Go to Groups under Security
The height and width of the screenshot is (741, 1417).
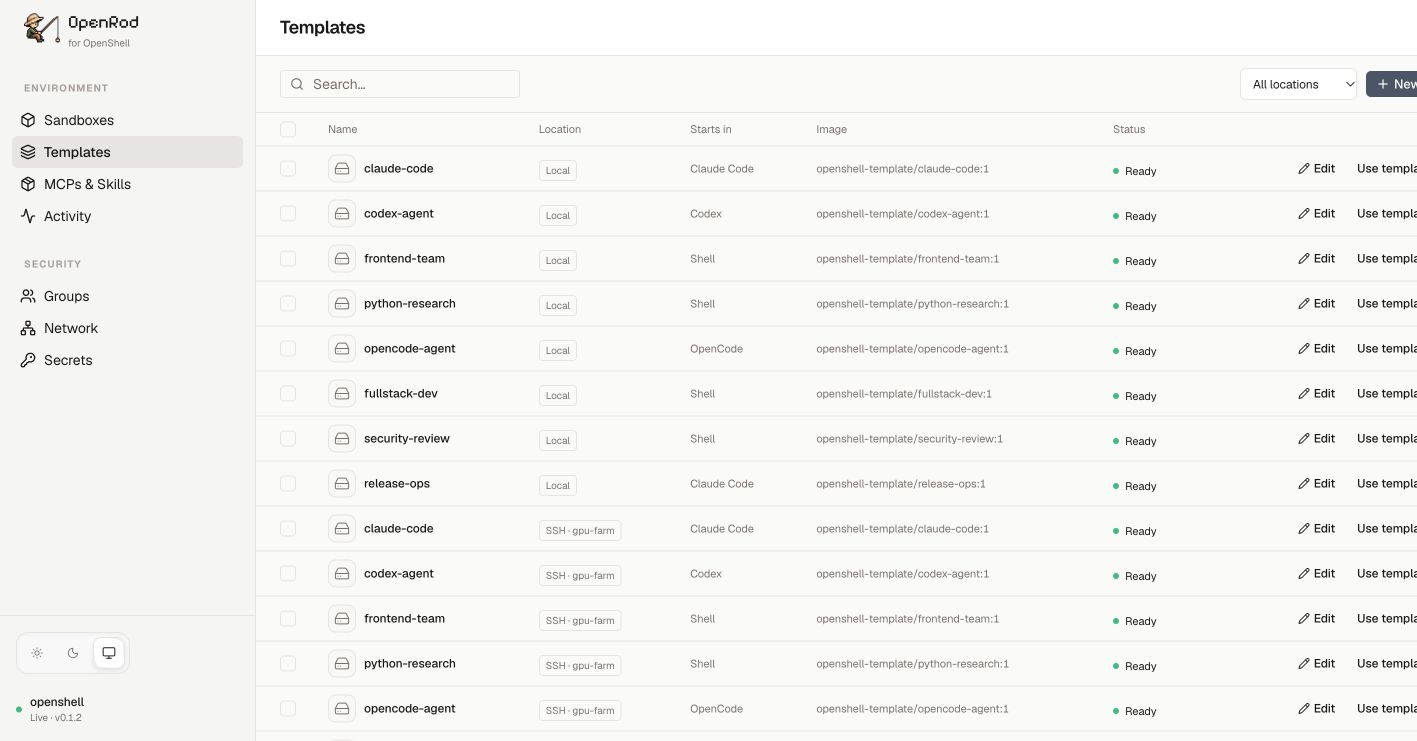pyautogui.click(x=127, y=296)
